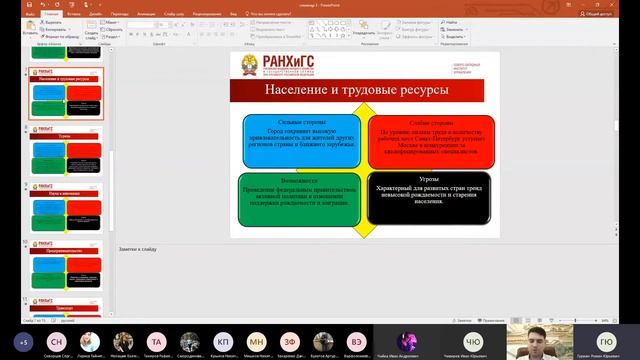Click the blue Сильные стороны box
Image resolution: width=640 pixels, height=360 pixels.
(x=302, y=141)
